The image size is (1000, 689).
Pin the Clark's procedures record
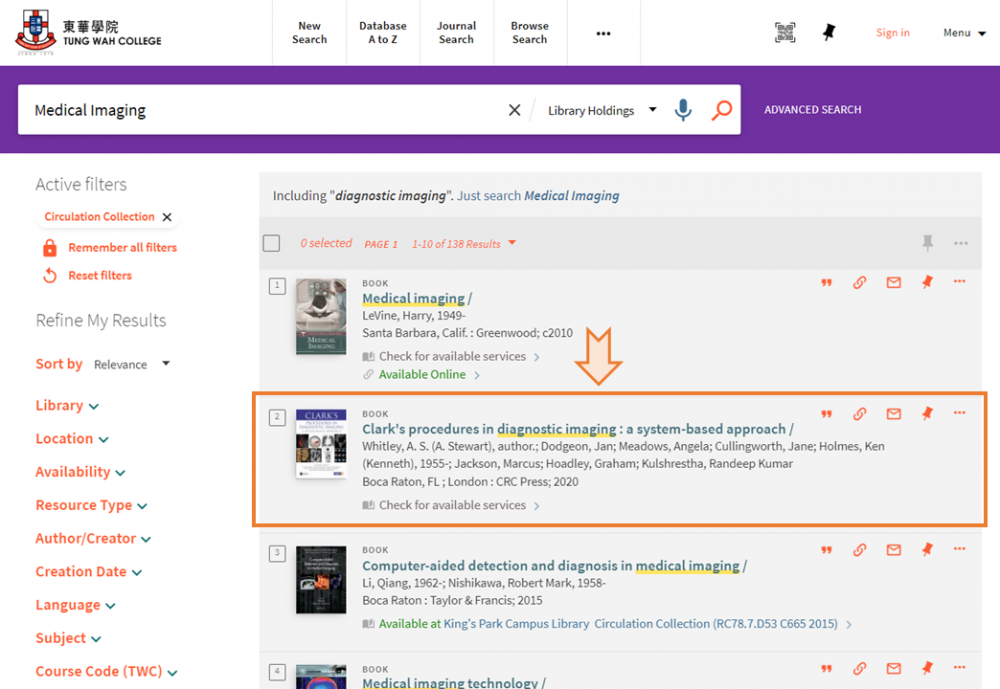point(927,413)
